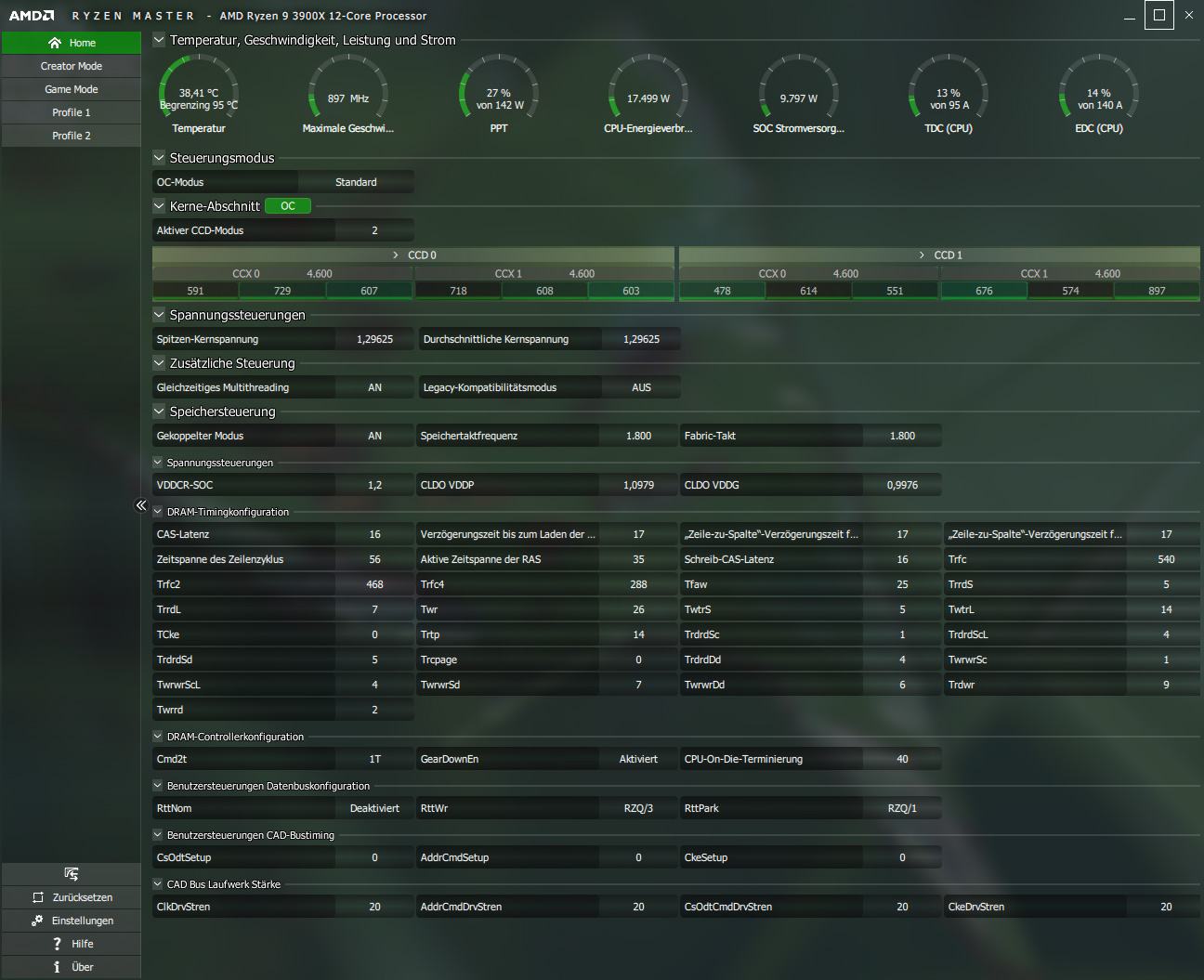Collapse the Zusätzliche Steuerung section
This screenshot has width=1204, height=980.
[159, 363]
